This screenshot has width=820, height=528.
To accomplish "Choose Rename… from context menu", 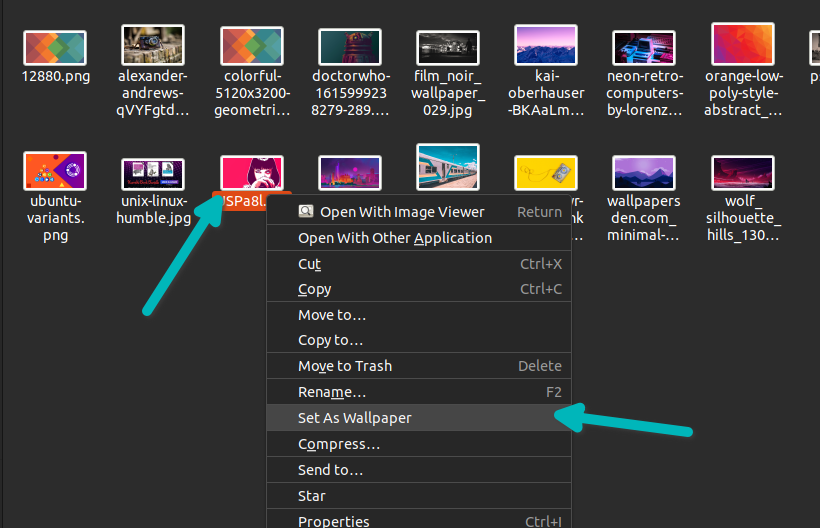I will tap(419, 392).
